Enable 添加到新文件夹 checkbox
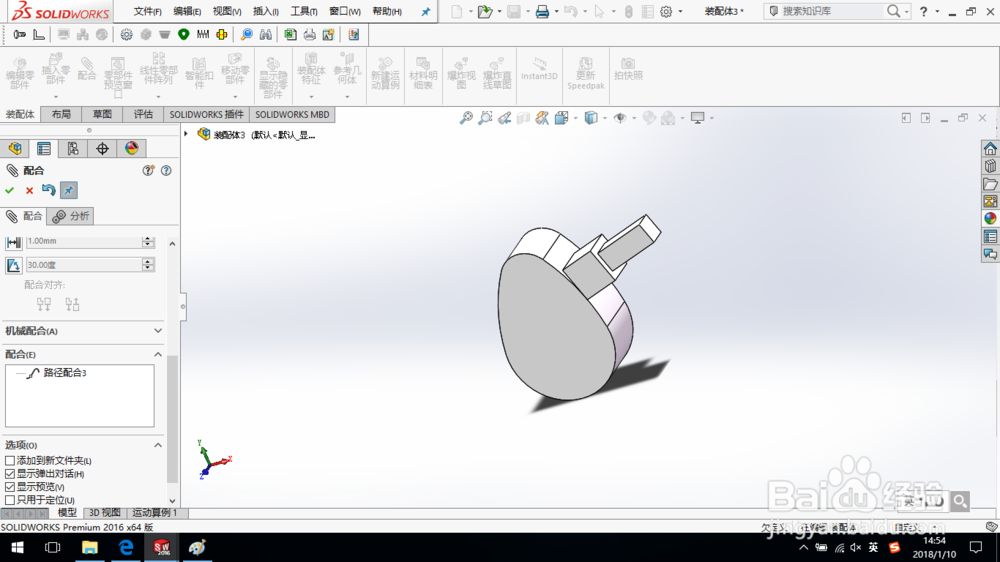 click(10, 461)
